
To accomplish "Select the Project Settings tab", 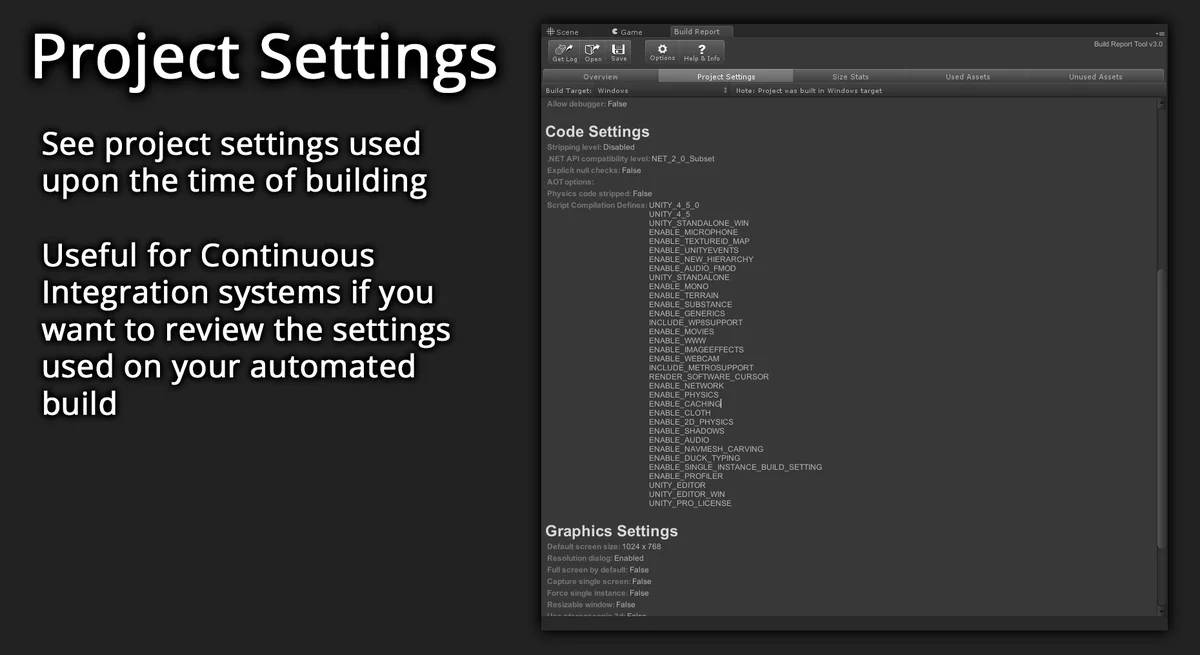I will coord(726,76).
